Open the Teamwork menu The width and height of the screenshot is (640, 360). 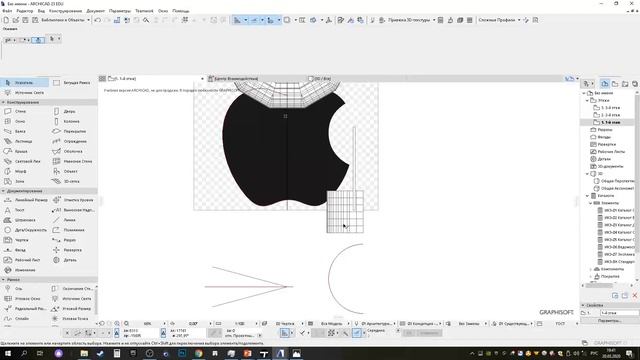[144, 11]
